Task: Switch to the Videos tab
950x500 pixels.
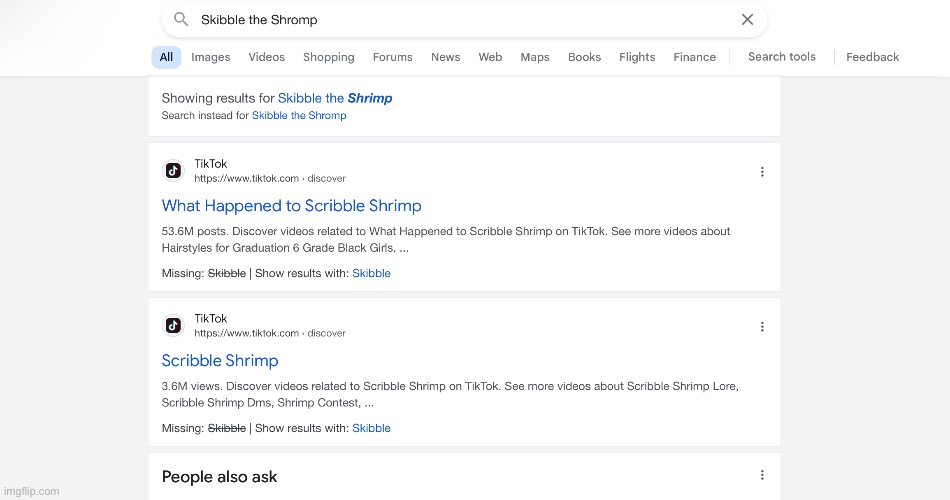Action: tap(266, 57)
